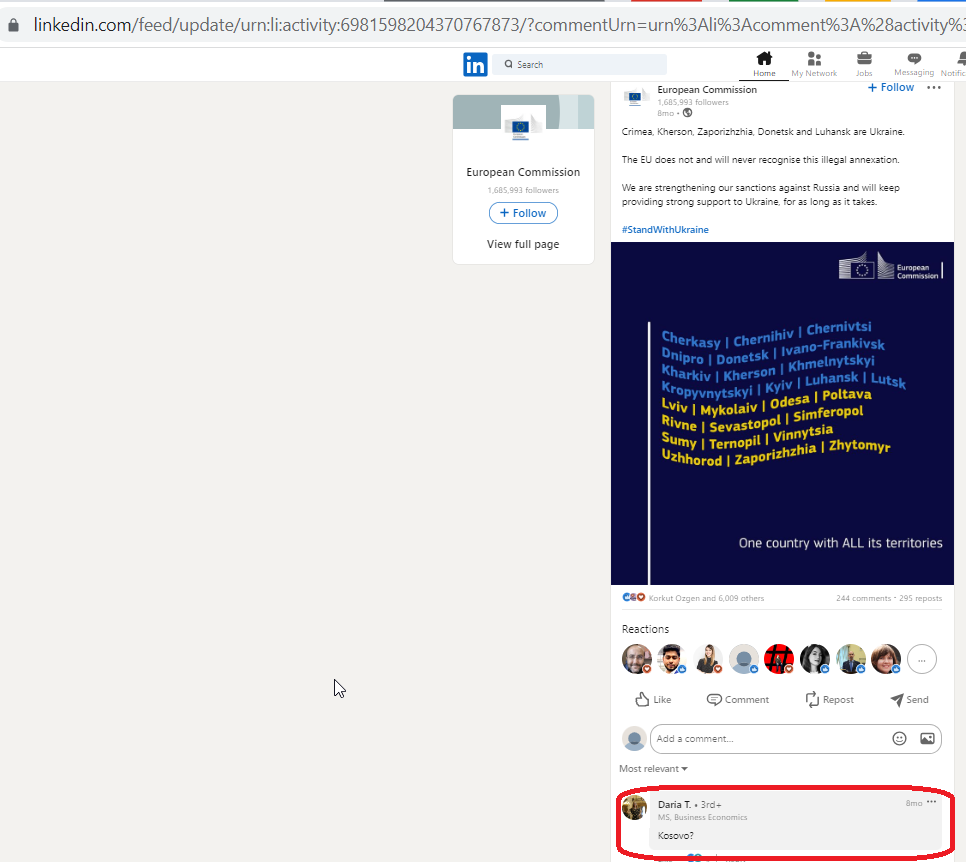Open the Messaging tab
The image size is (966, 862).
click(x=914, y=64)
